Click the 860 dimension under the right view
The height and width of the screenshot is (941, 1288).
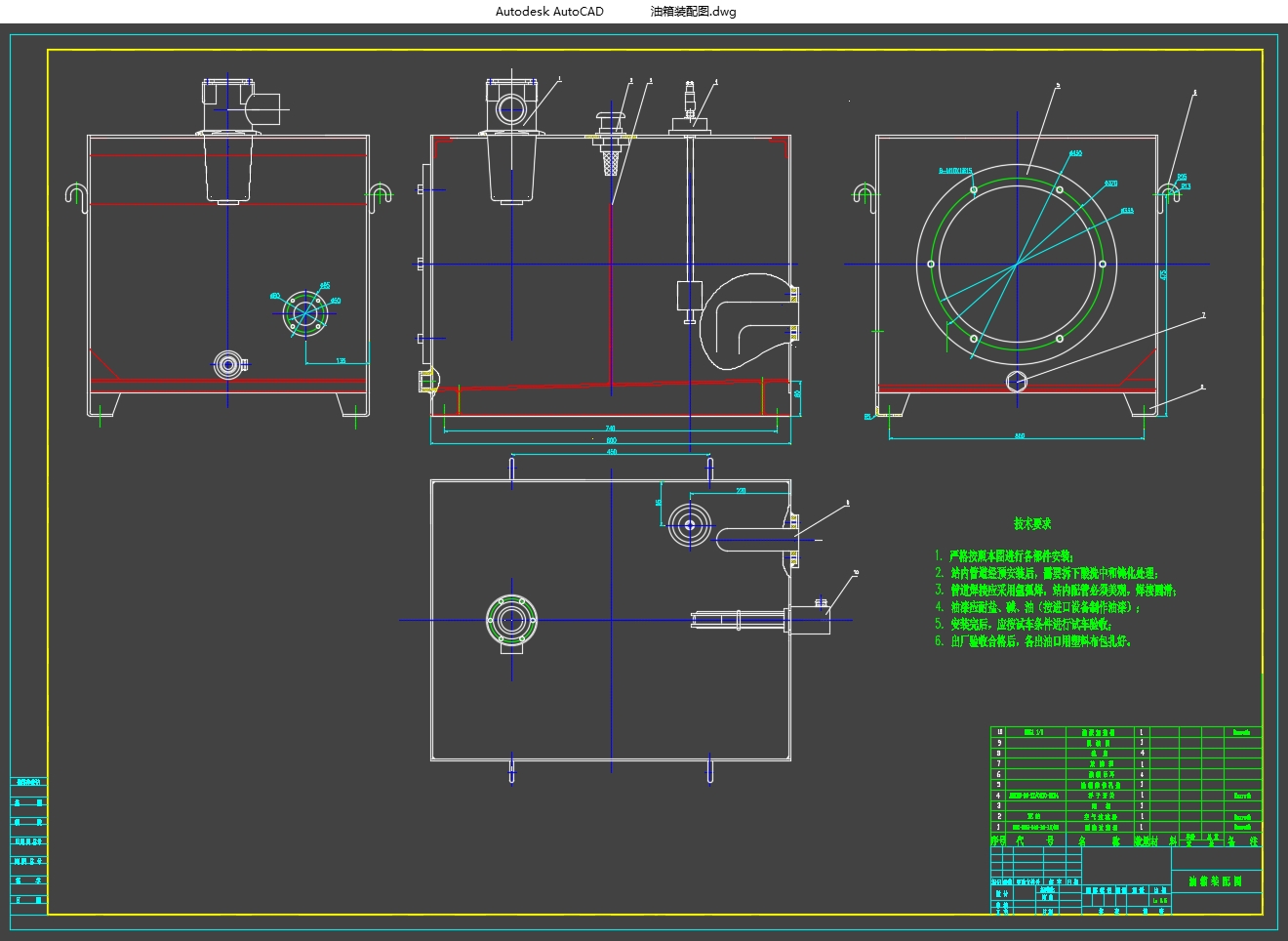coord(1020,435)
